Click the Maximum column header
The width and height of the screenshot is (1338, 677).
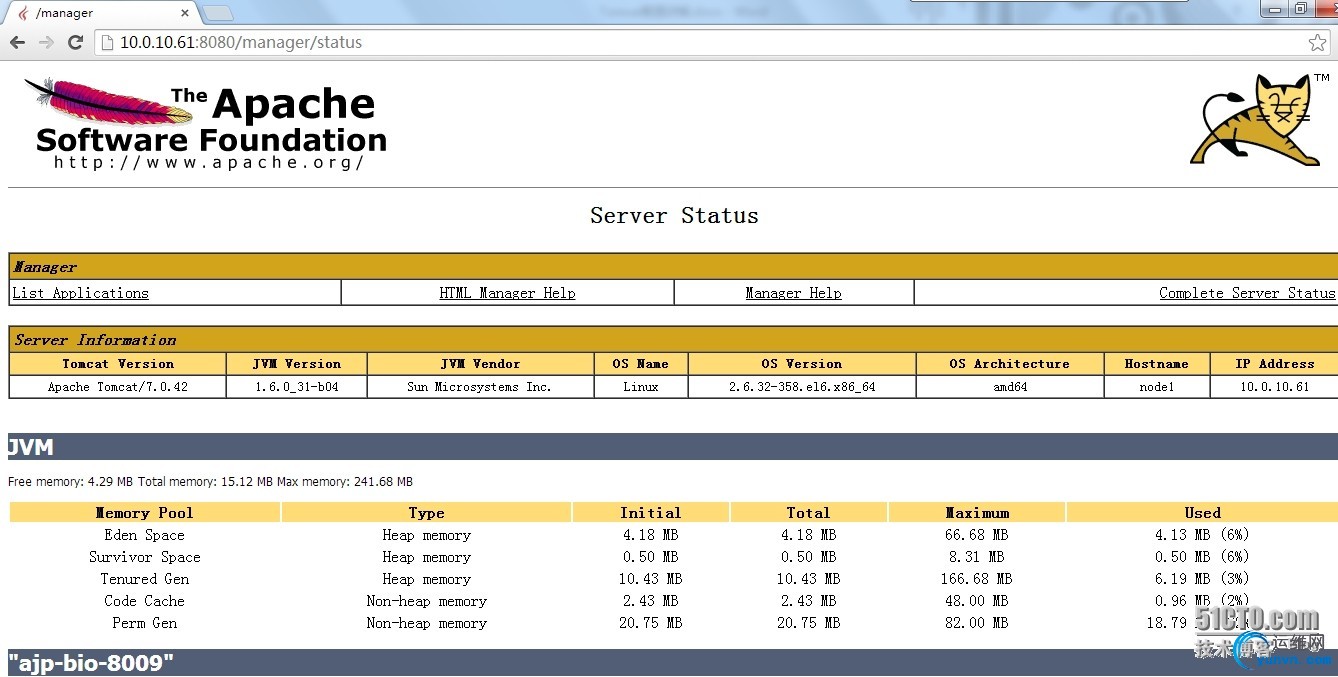tap(977, 513)
